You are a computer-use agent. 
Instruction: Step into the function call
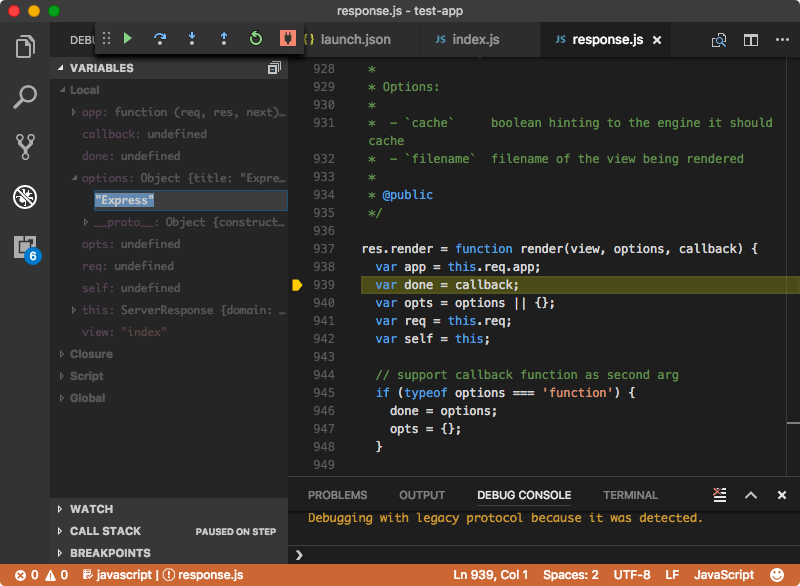pos(192,39)
